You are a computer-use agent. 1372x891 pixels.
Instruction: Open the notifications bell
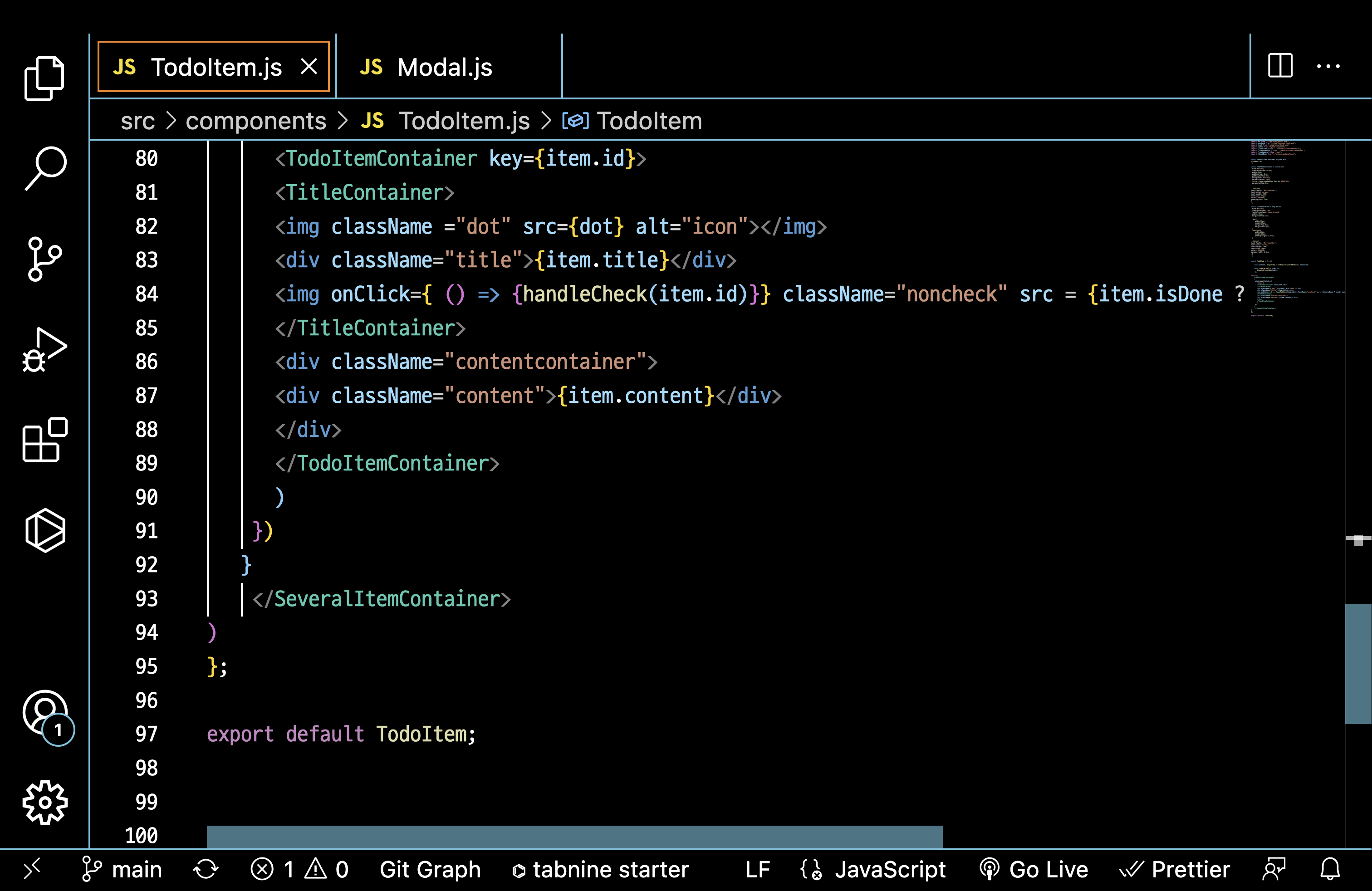[1331, 869]
